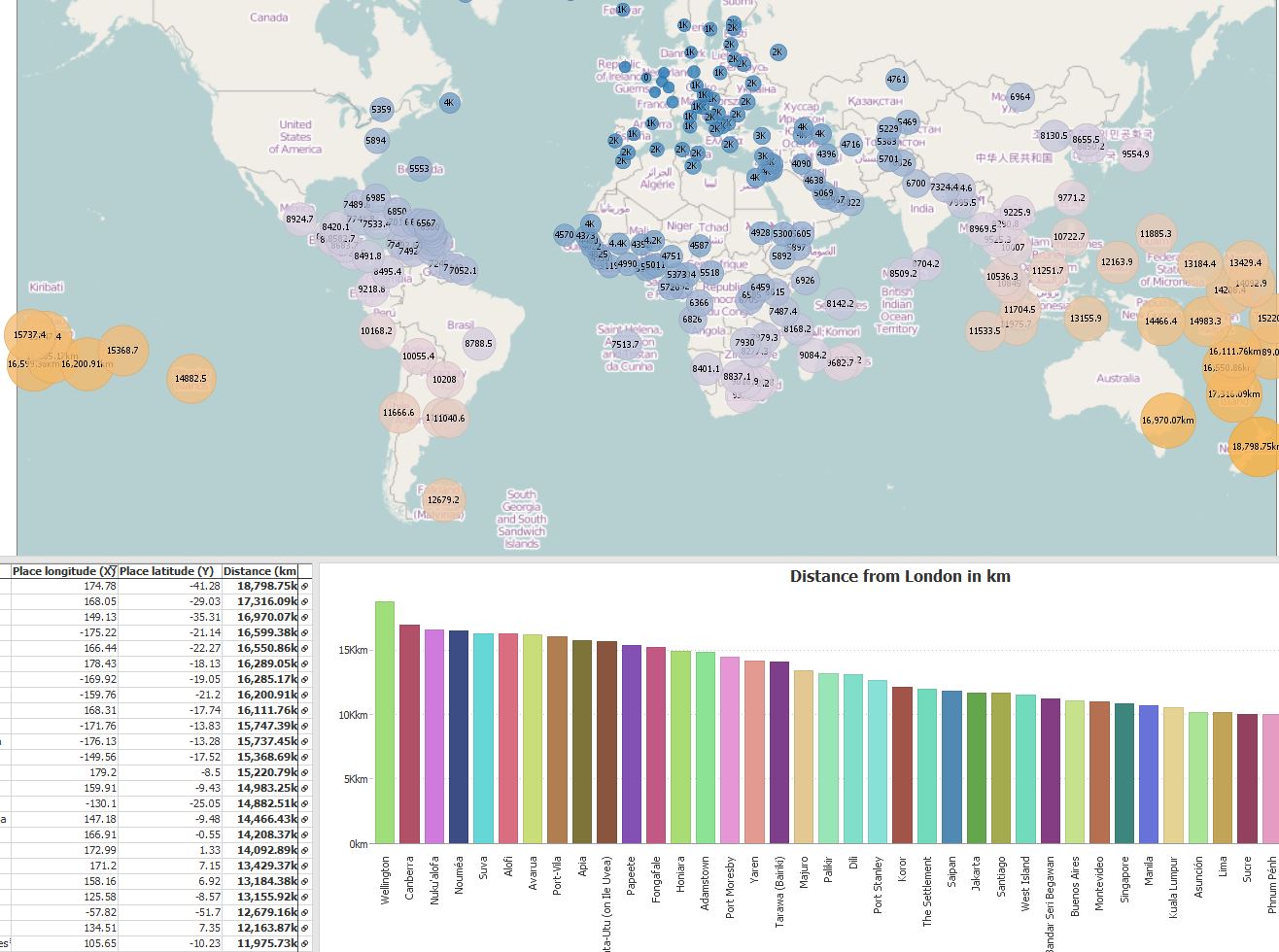Click the 10168.2 bubble on the map
1279x952 pixels.
tap(376, 330)
